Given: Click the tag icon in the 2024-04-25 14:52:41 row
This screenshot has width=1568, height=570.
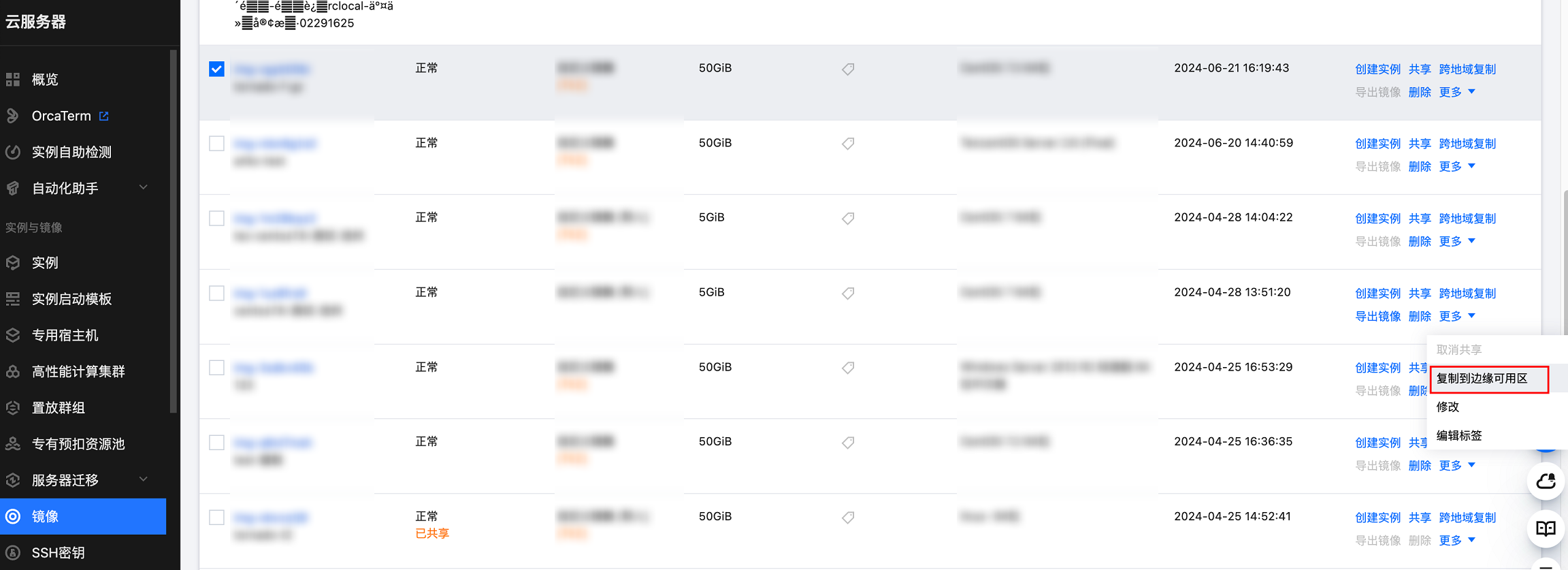Looking at the screenshot, I should pyautogui.click(x=848, y=518).
